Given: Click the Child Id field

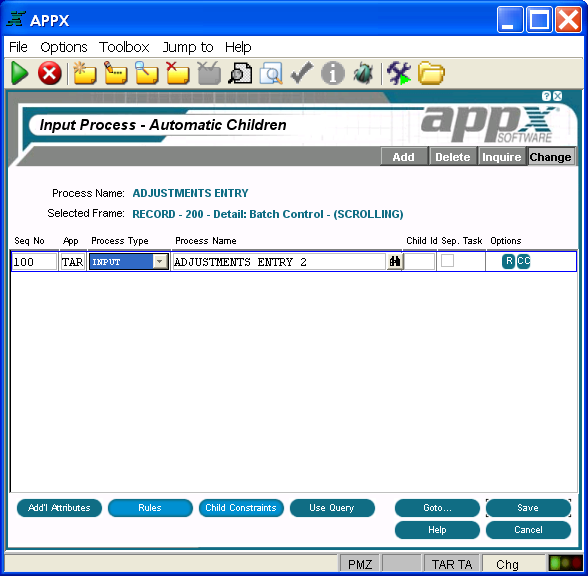Looking at the screenshot, I should click(420, 261).
